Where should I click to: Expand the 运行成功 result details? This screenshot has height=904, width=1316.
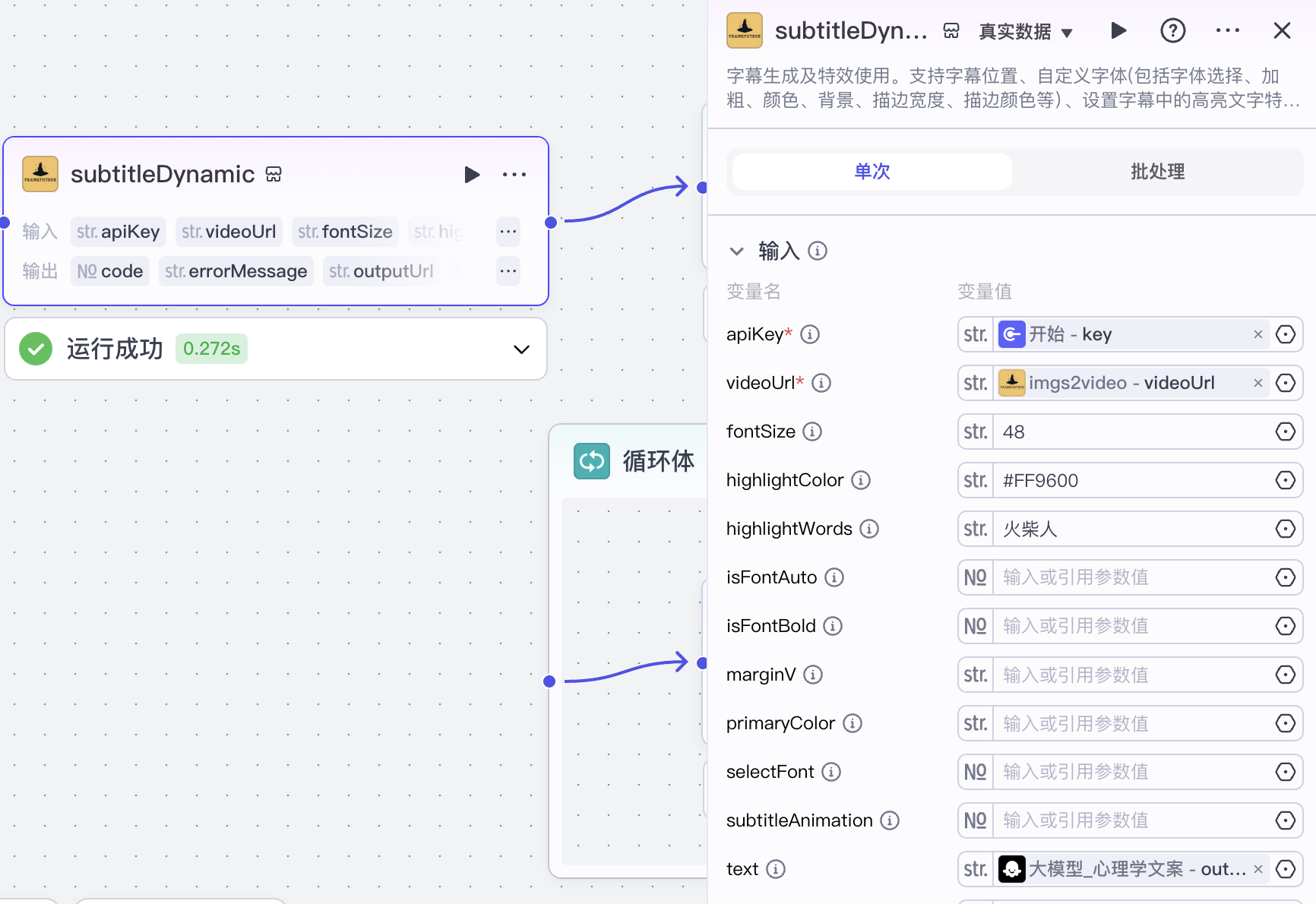point(521,349)
